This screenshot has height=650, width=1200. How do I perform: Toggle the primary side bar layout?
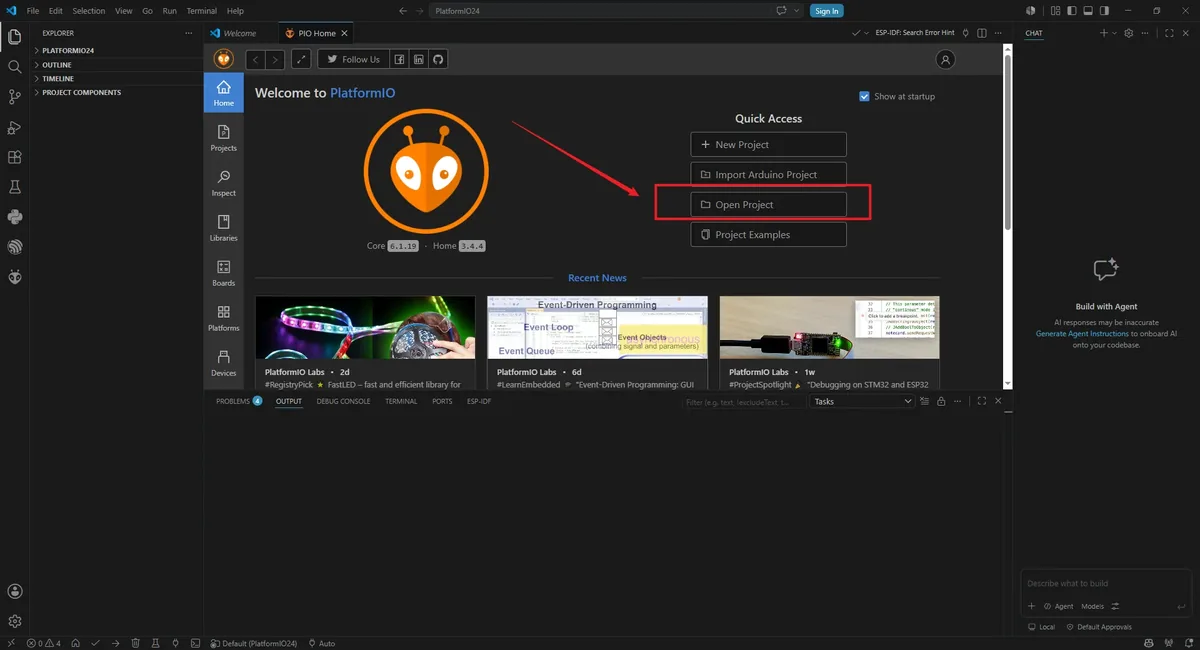1072,10
